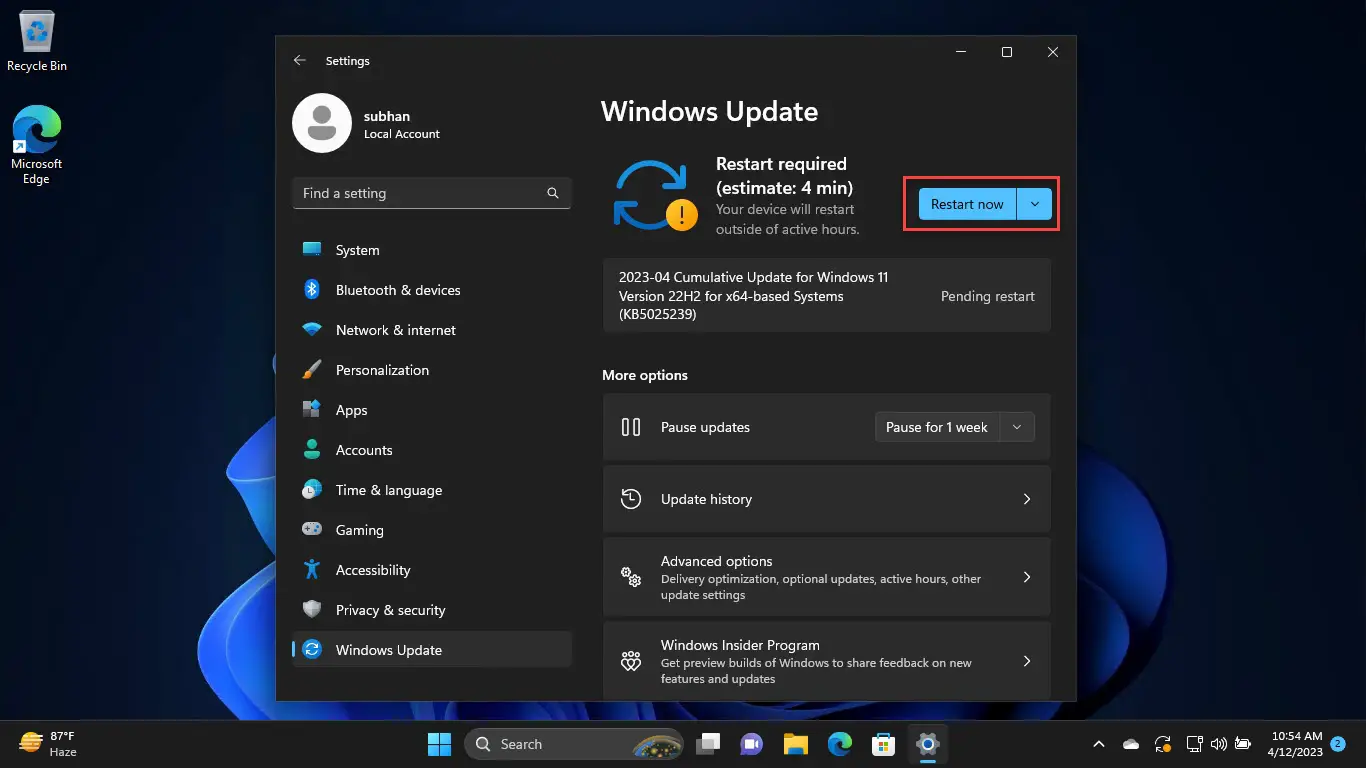Click Pause for 1 week button

point(937,427)
